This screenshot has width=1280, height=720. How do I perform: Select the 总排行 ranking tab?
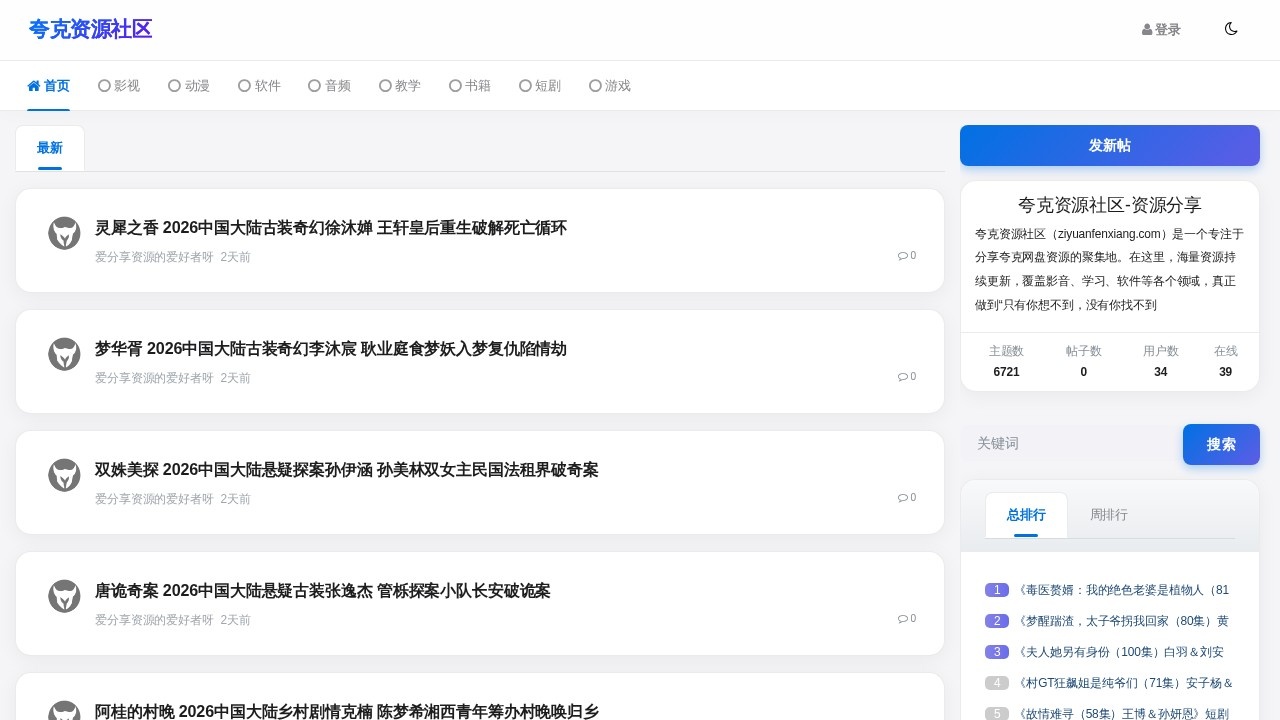pyautogui.click(x=1026, y=515)
